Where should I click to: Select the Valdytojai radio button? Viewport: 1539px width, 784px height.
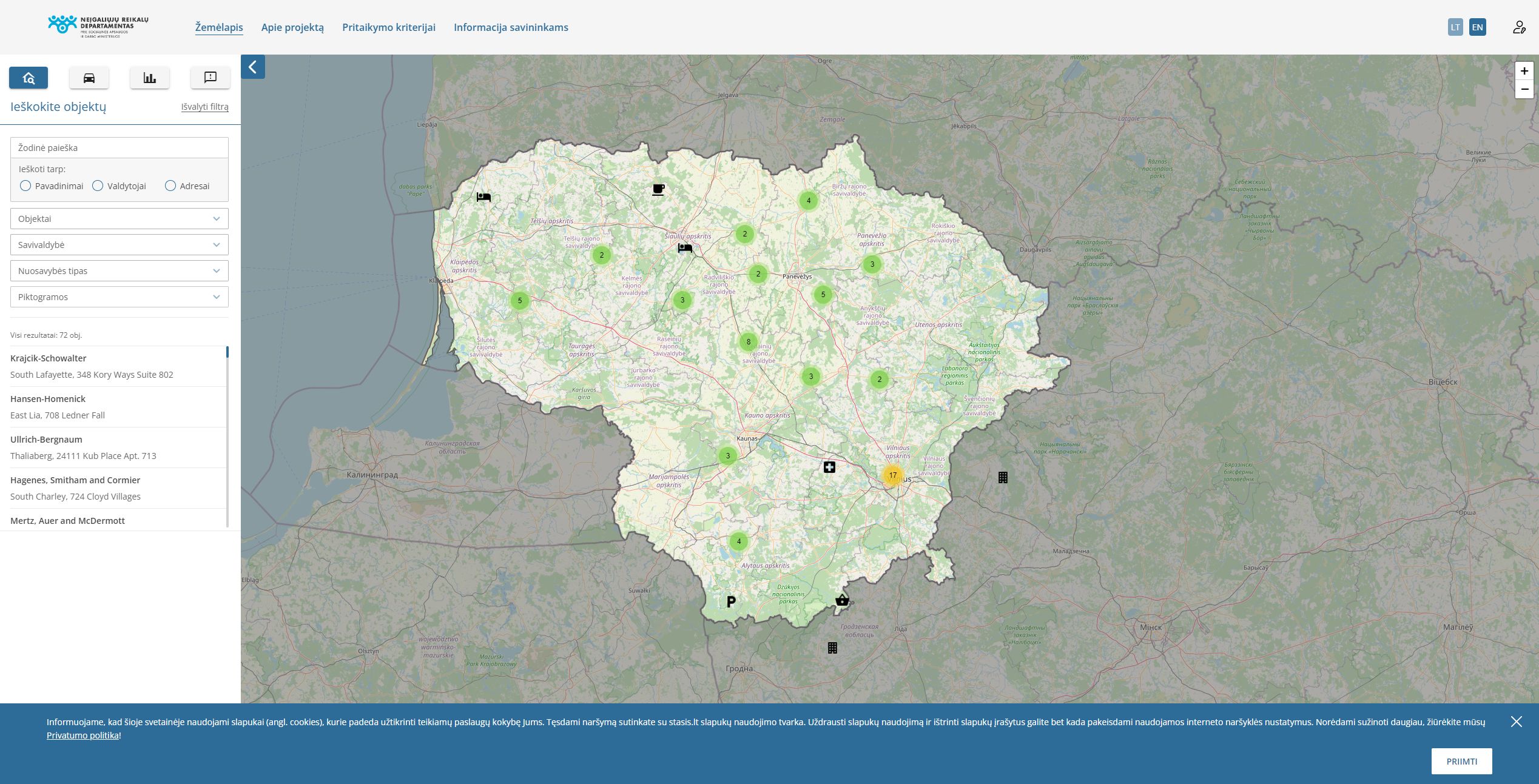98,186
